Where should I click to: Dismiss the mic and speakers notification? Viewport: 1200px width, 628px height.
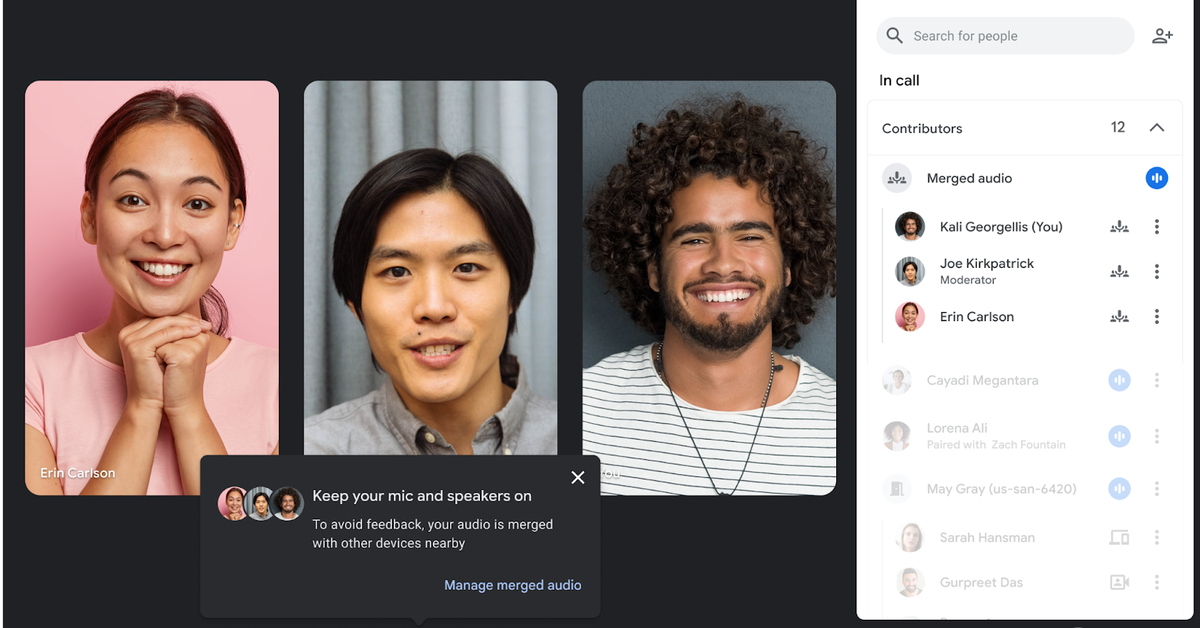tap(578, 477)
